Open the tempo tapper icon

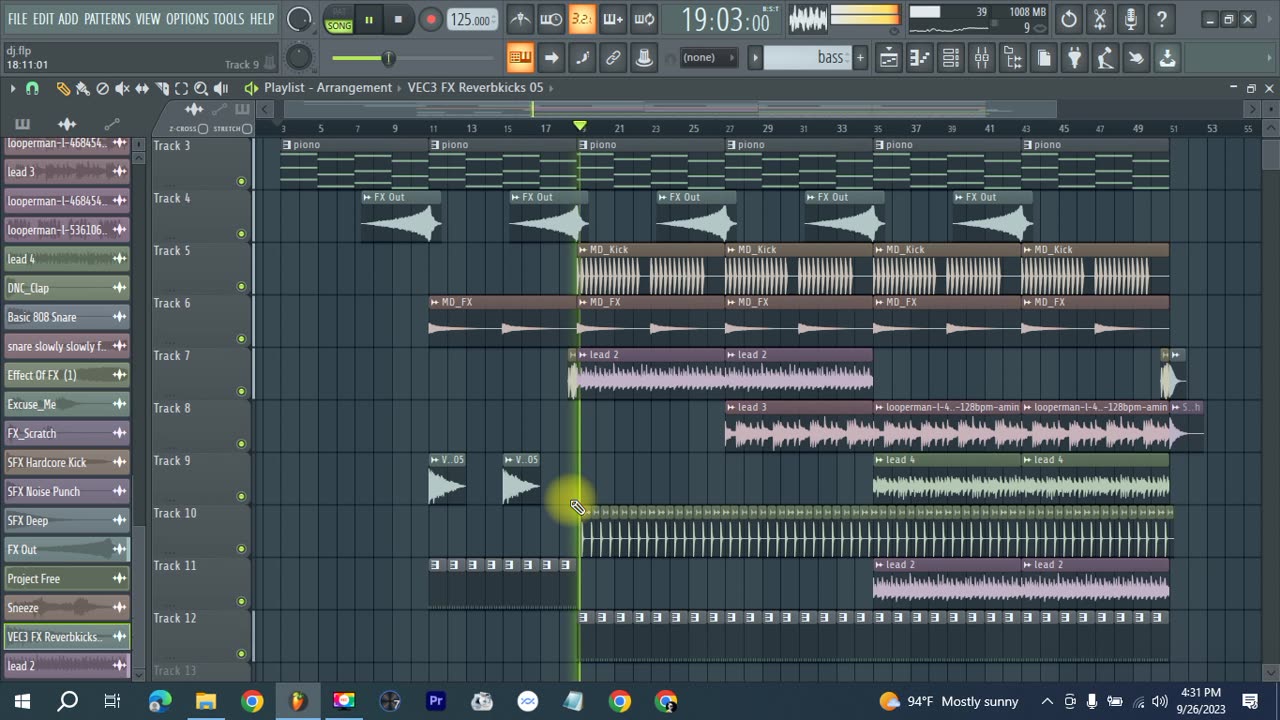coord(1105,58)
